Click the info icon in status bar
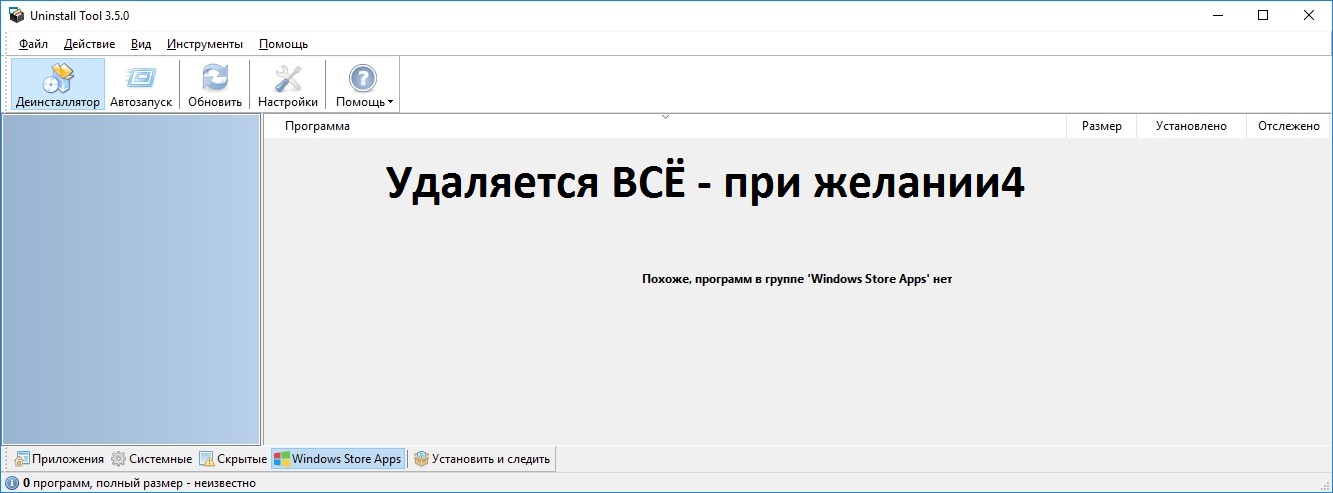This screenshot has height=493, width=1333. pos(12,483)
